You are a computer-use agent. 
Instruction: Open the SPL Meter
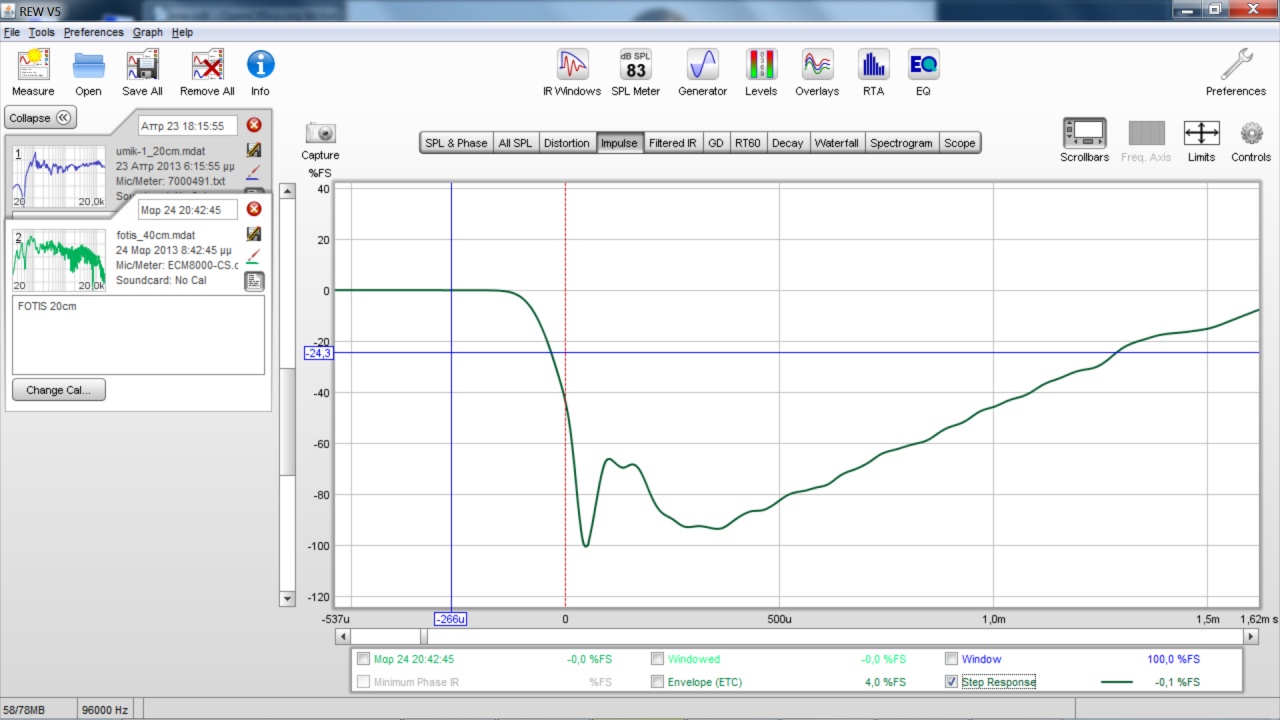(636, 66)
